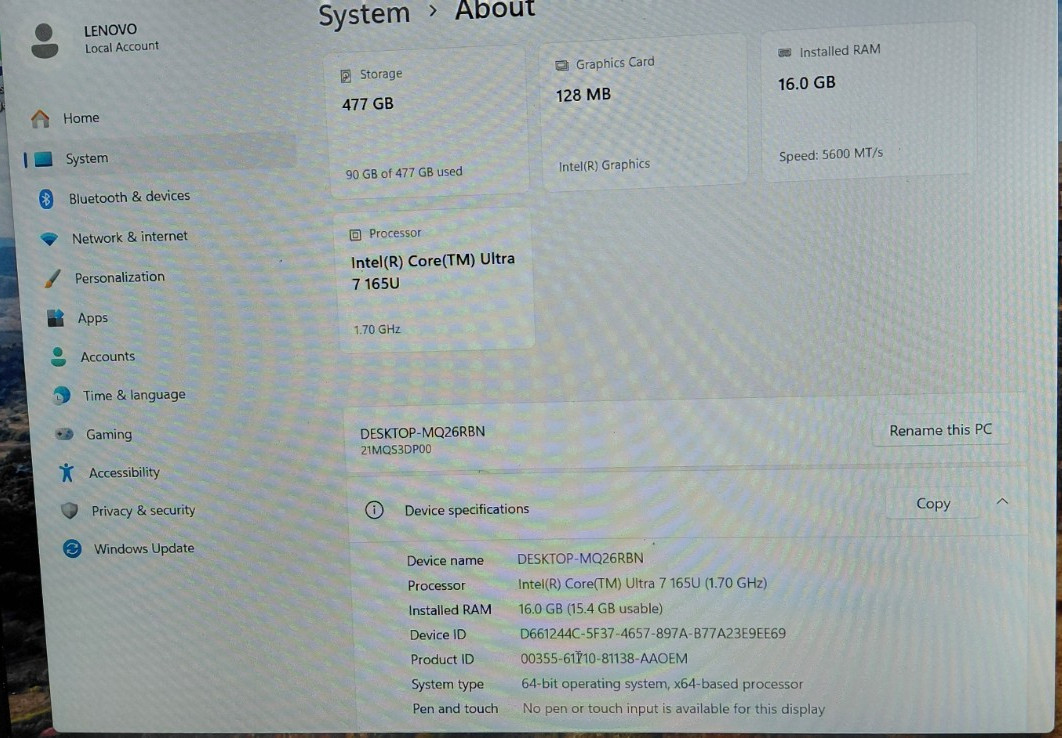Open Privacy & security settings
This screenshot has width=1062, height=738.
(x=143, y=511)
